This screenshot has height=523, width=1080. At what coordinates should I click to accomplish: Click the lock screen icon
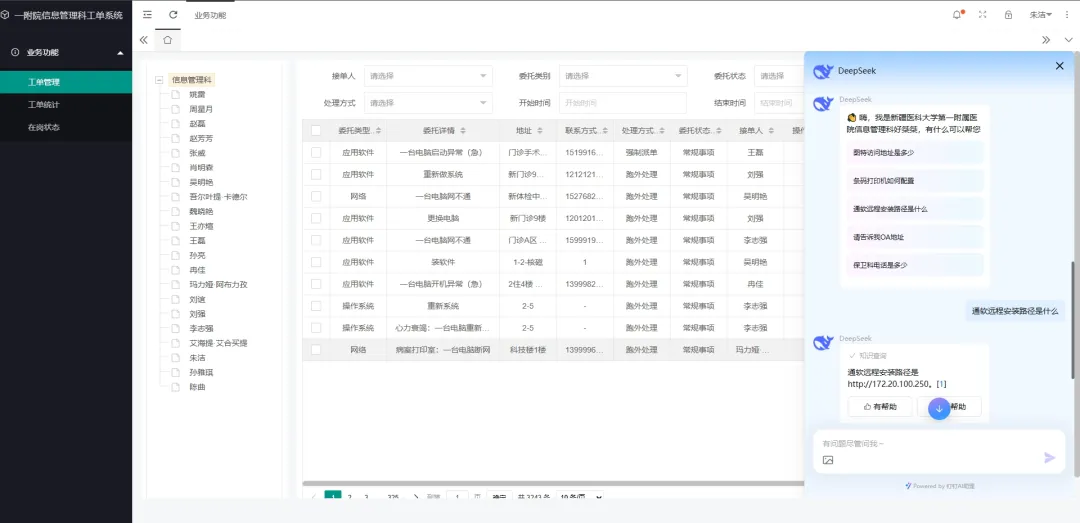pos(1008,15)
